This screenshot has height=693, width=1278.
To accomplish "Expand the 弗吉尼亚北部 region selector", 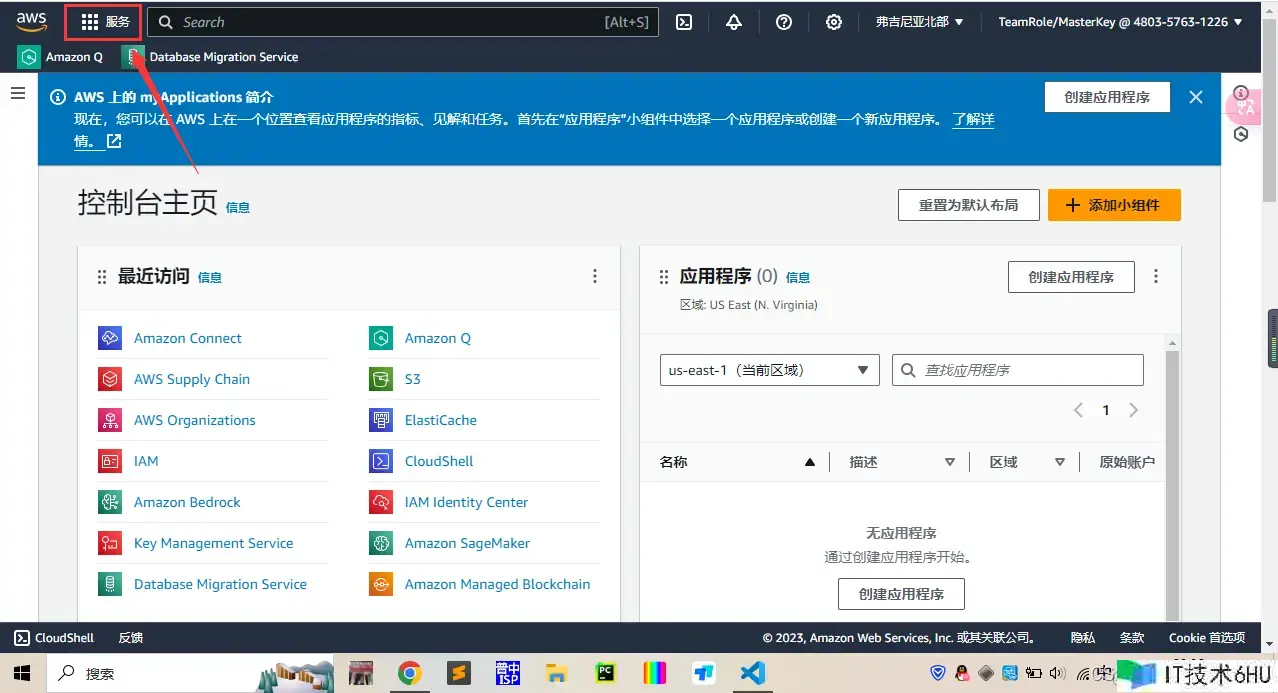I will click(x=919, y=22).
